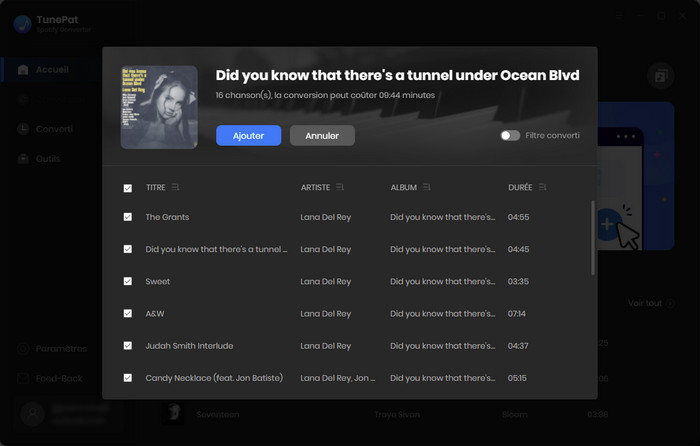The width and height of the screenshot is (700, 446).
Task: Uncheck the Candy Necklace checkbox
Action: pyautogui.click(x=128, y=378)
